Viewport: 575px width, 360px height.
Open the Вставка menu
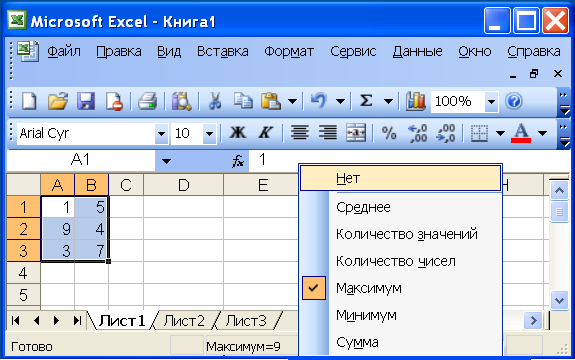[223, 52]
